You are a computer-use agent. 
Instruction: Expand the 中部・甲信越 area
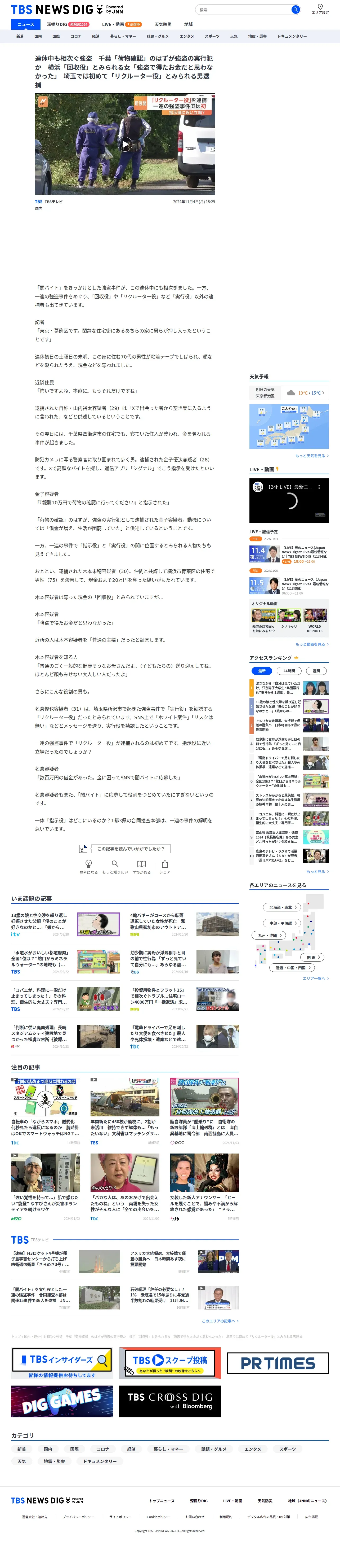[282, 923]
